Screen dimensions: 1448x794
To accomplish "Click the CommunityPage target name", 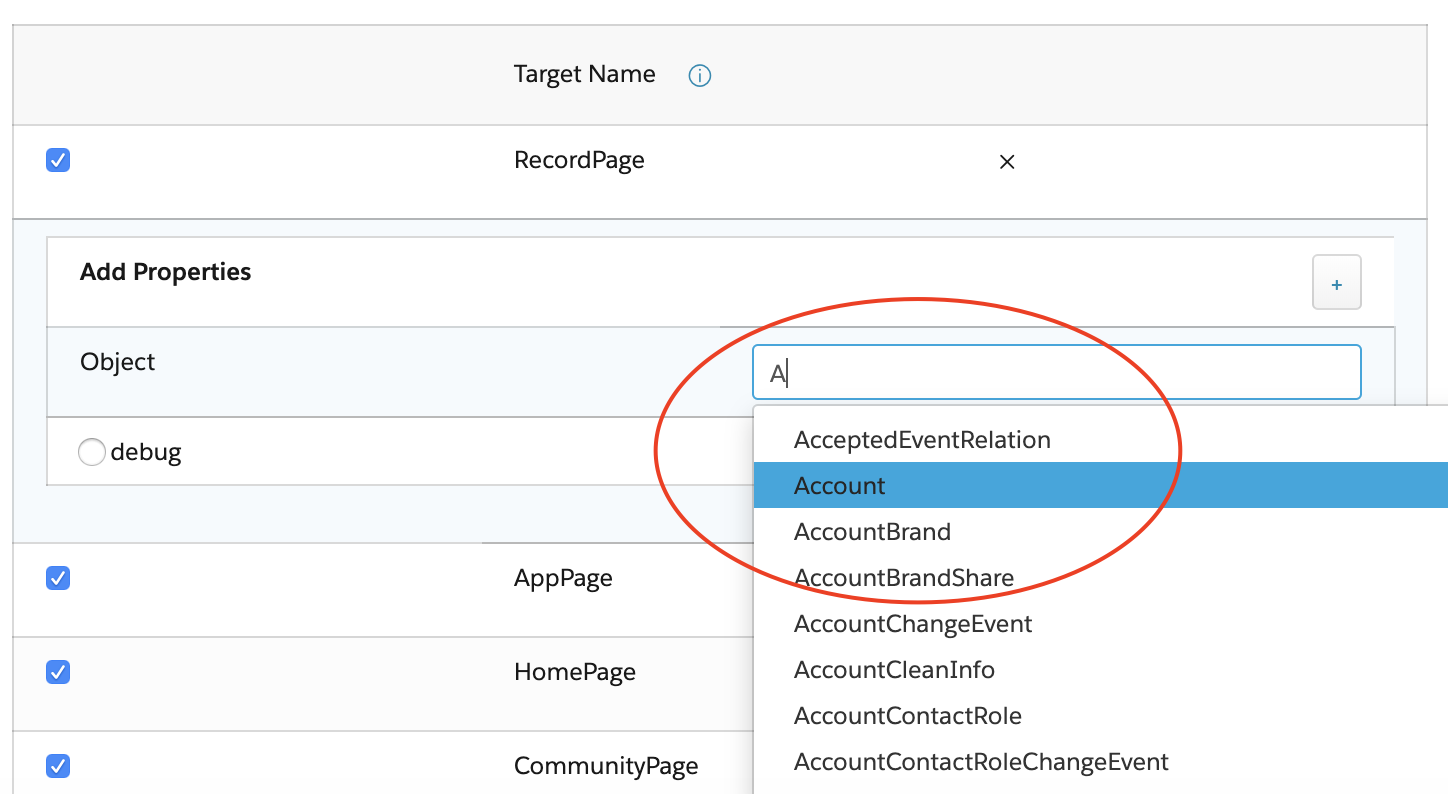I will point(606,767).
